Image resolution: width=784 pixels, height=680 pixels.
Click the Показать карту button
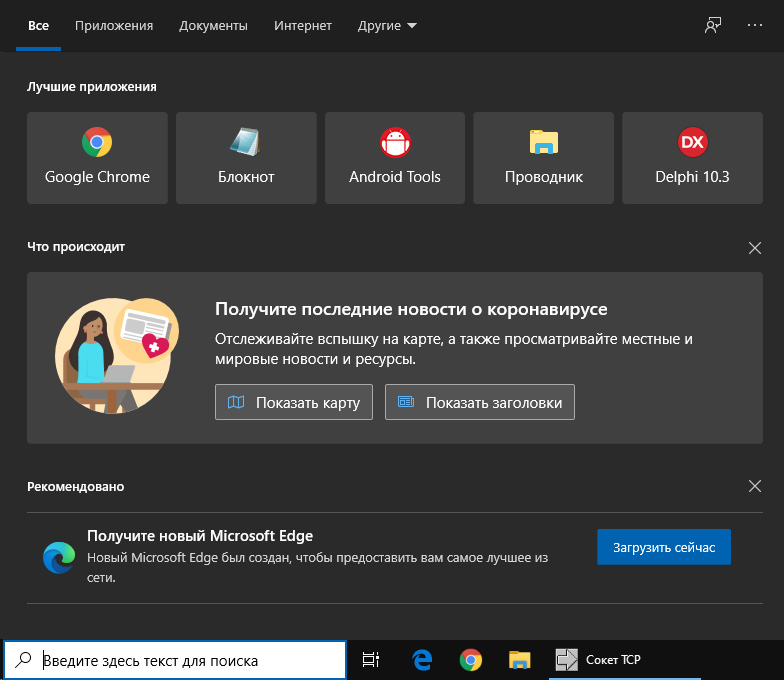click(x=294, y=402)
